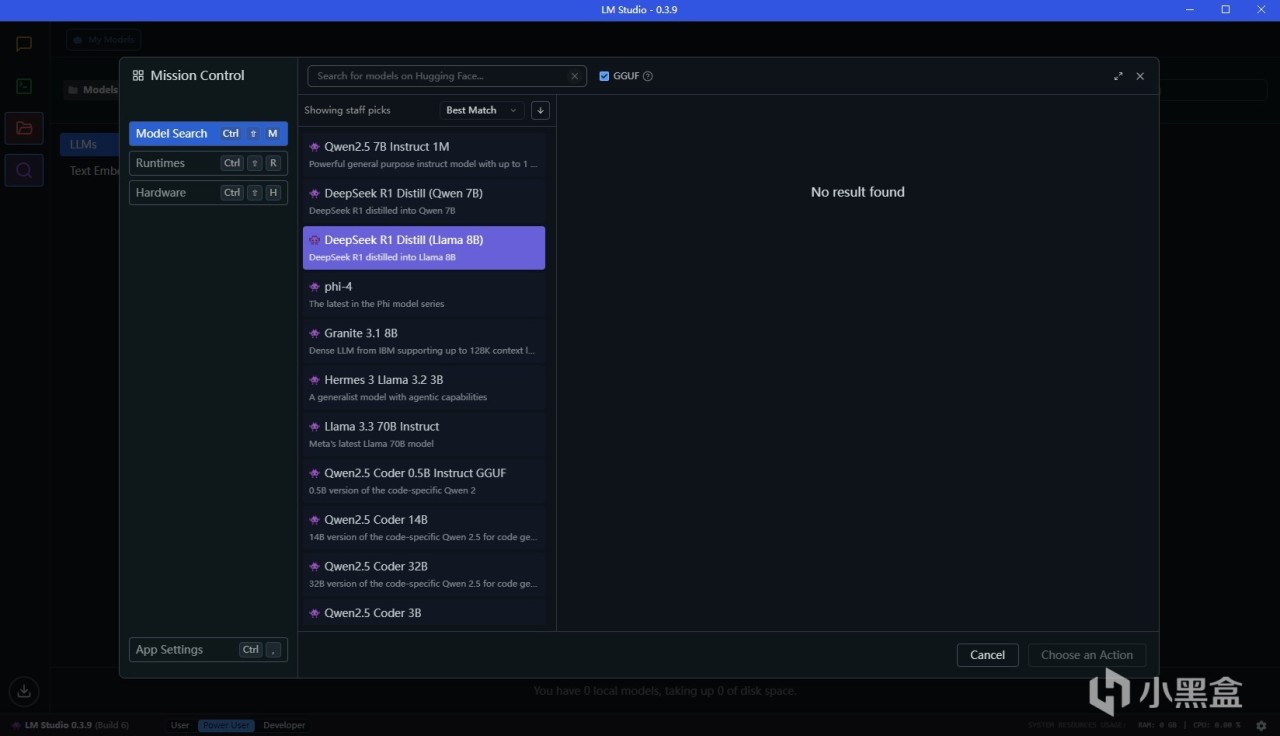Select Qwen2.5 Coder 0.5B Instruct GGUF

tap(424, 481)
